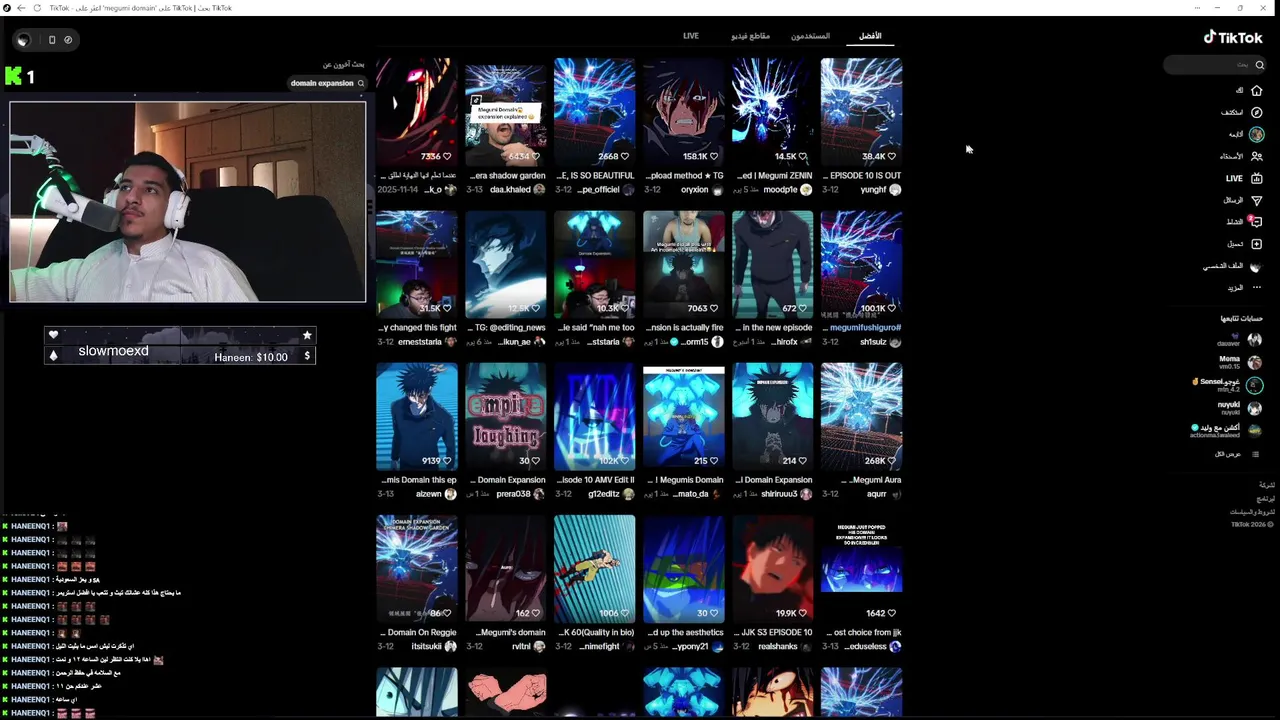The image size is (1280, 720).
Task: Open the Messages paper-plane sidebar icon
Action: 1256,200
